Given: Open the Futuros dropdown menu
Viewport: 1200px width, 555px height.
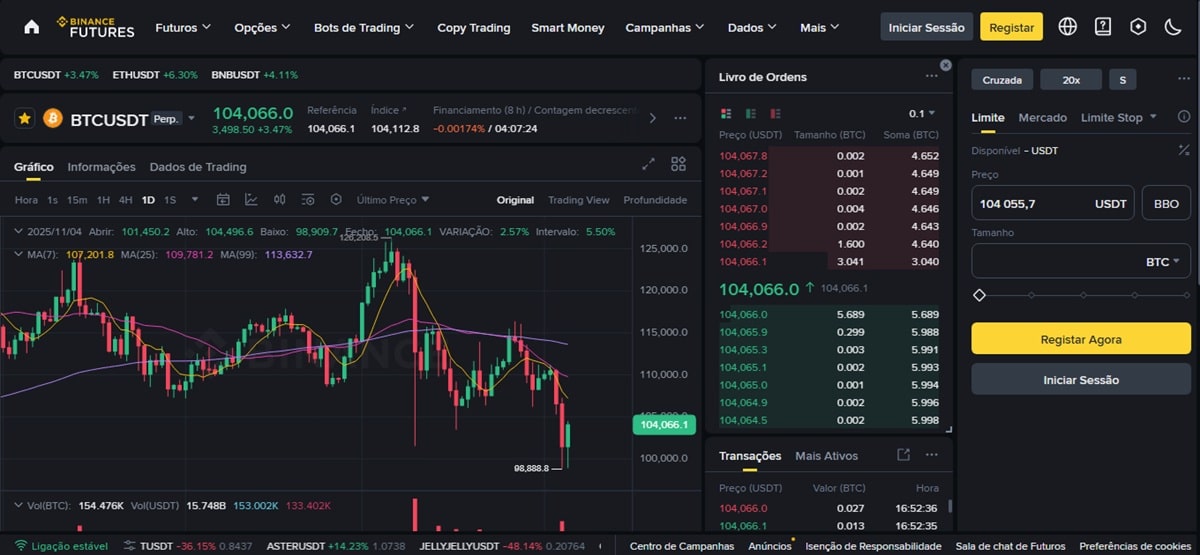Looking at the screenshot, I should (x=183, y=28).
